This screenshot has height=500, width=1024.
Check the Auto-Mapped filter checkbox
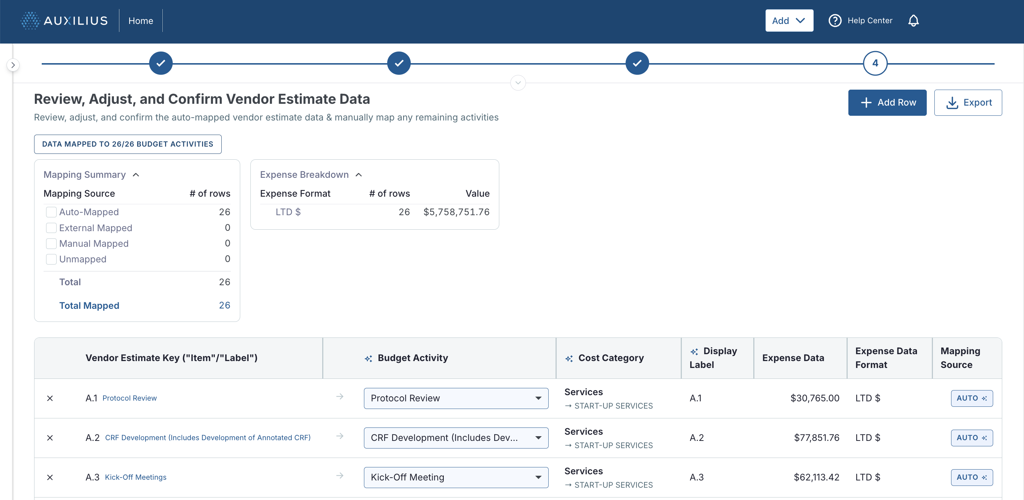pyautogui.click(x=51, y=212)
